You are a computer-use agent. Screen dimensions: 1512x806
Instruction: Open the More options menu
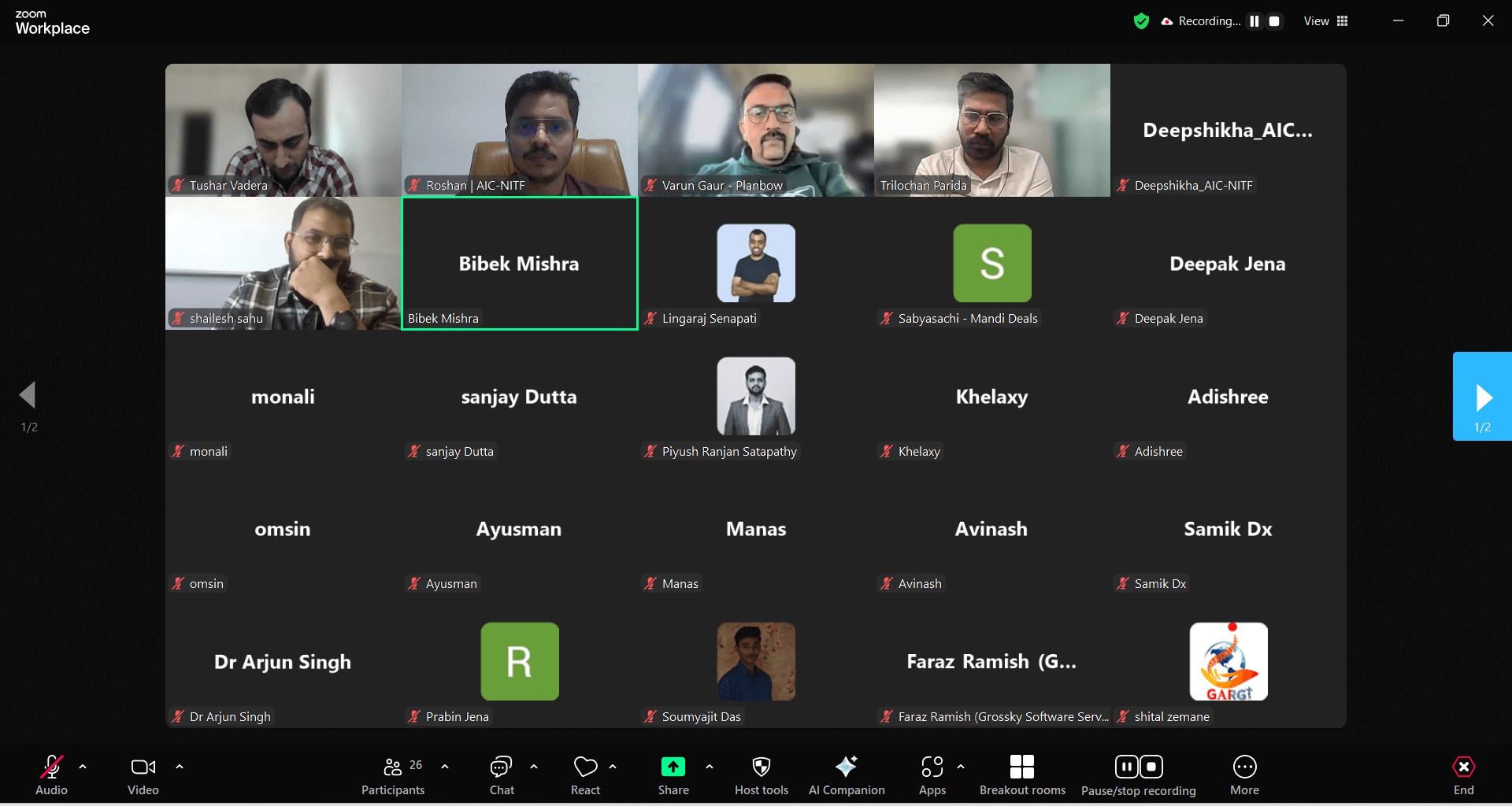1244,775
